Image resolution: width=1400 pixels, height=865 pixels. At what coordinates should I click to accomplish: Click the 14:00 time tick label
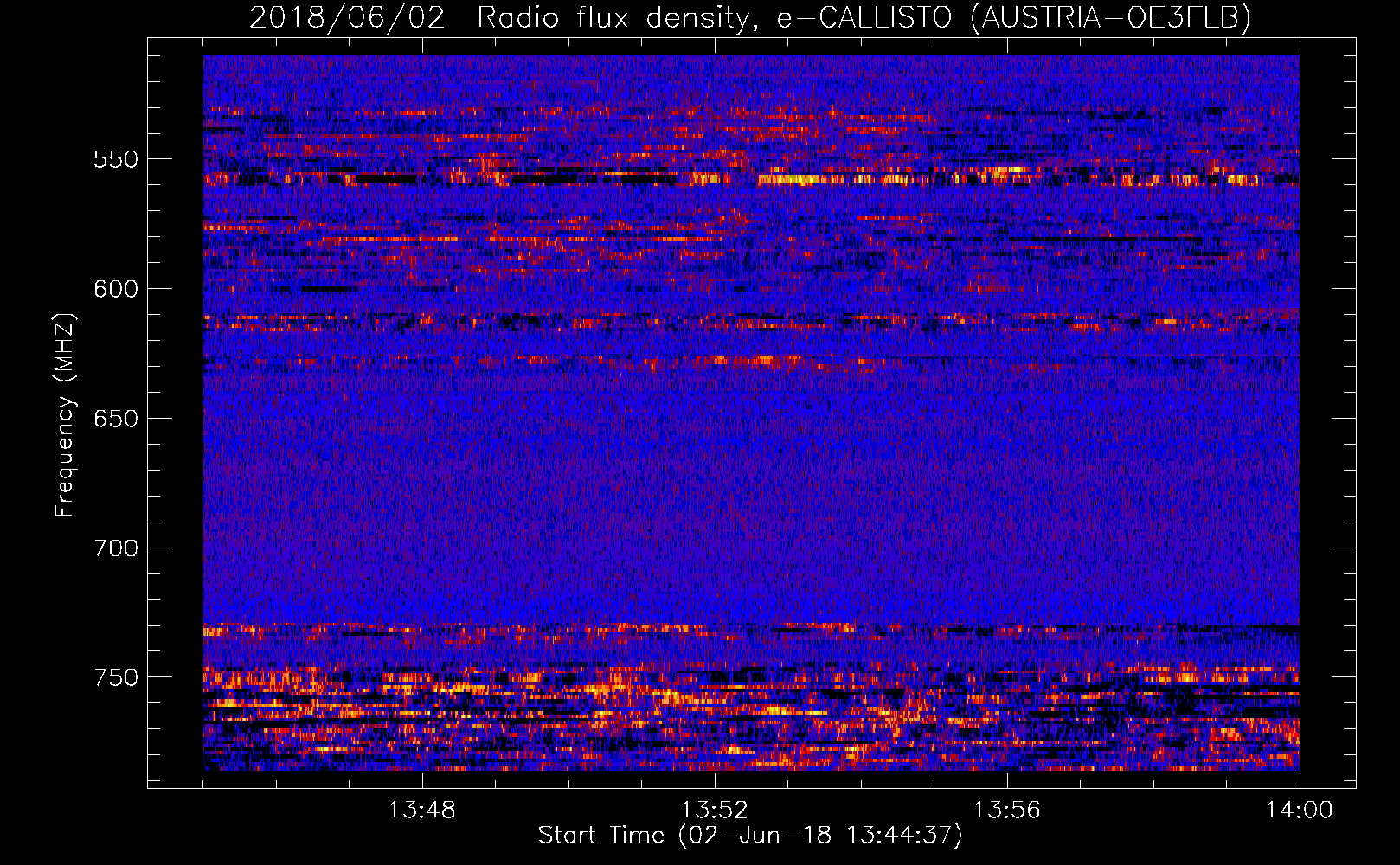tap(1299, 811)
